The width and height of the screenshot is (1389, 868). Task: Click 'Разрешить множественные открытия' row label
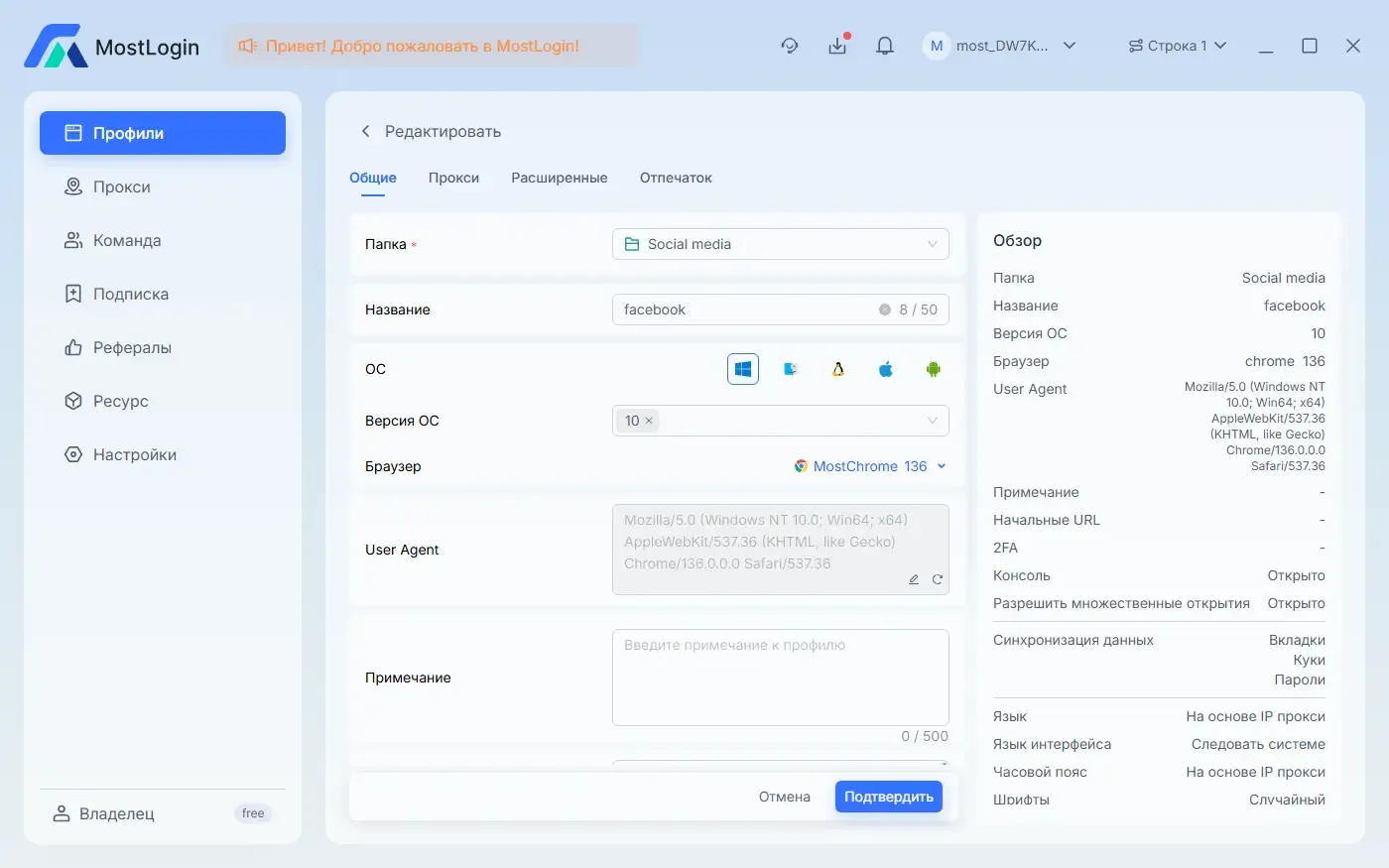[x=1121, y=603]
